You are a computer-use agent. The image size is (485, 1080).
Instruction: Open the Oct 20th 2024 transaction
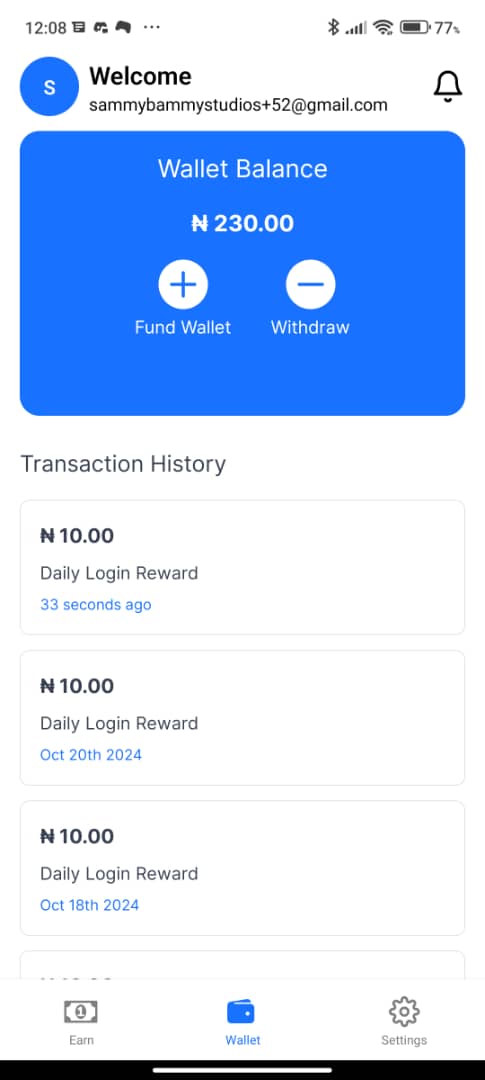click(x=242, y=718)
